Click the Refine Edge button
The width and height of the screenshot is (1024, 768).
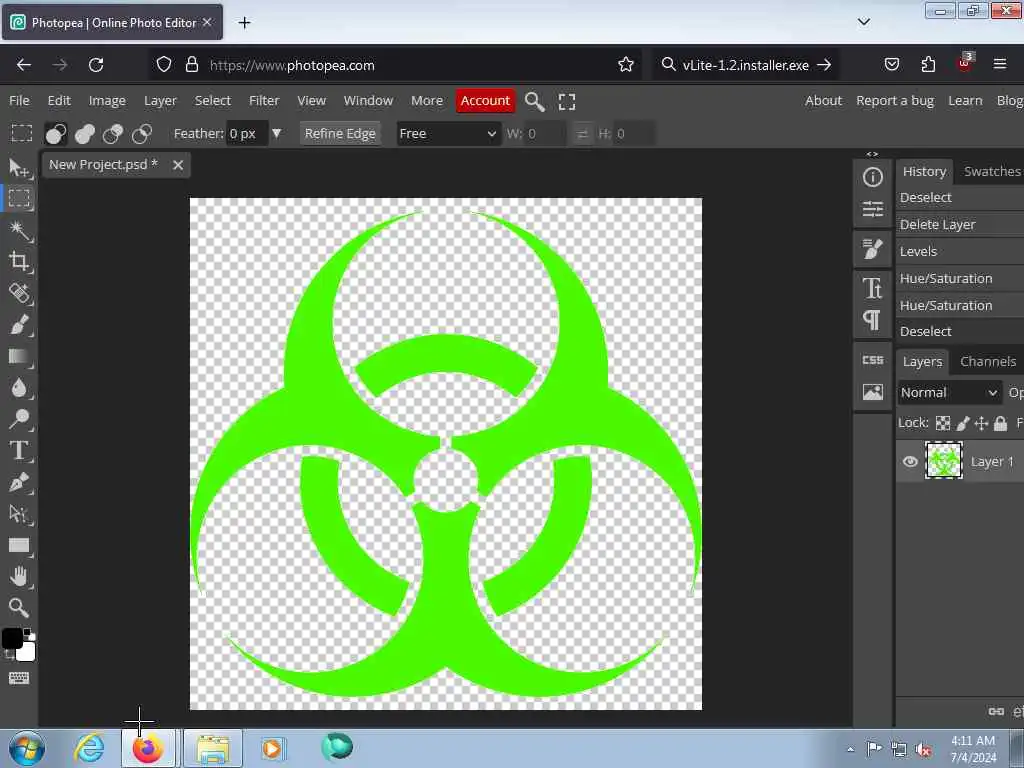tap(340, 134)
